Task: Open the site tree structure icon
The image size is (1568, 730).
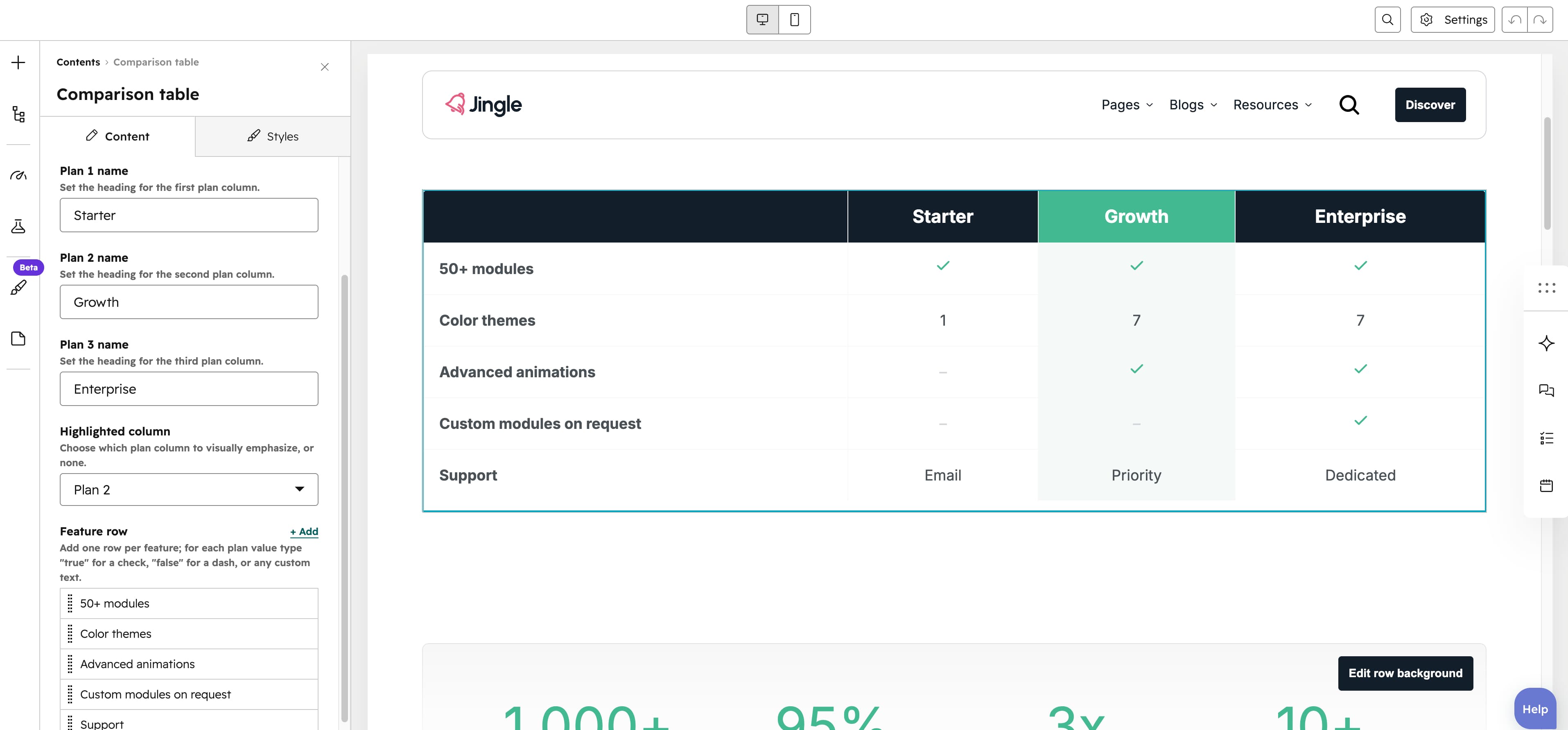Action: pos(18,114)
